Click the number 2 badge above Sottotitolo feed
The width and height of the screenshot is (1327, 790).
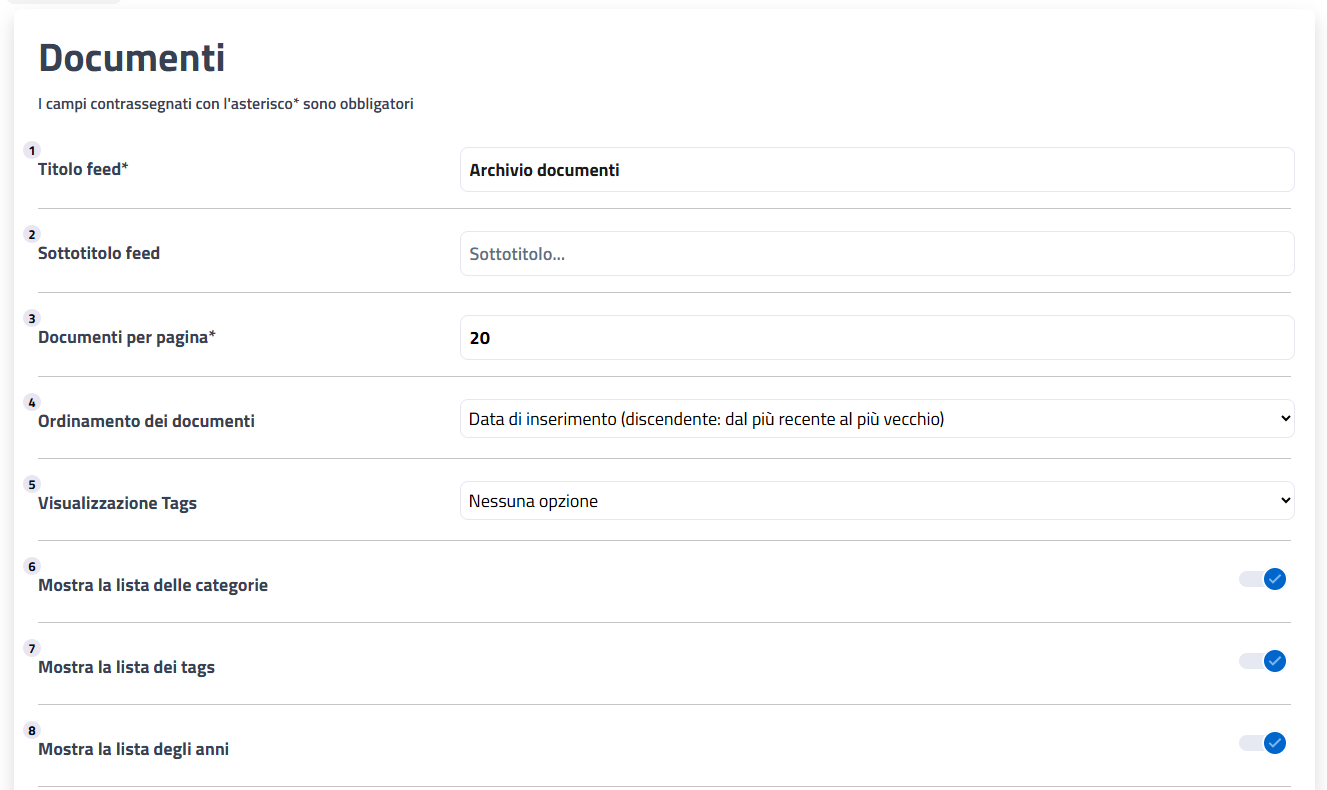[x=32, y=235]
